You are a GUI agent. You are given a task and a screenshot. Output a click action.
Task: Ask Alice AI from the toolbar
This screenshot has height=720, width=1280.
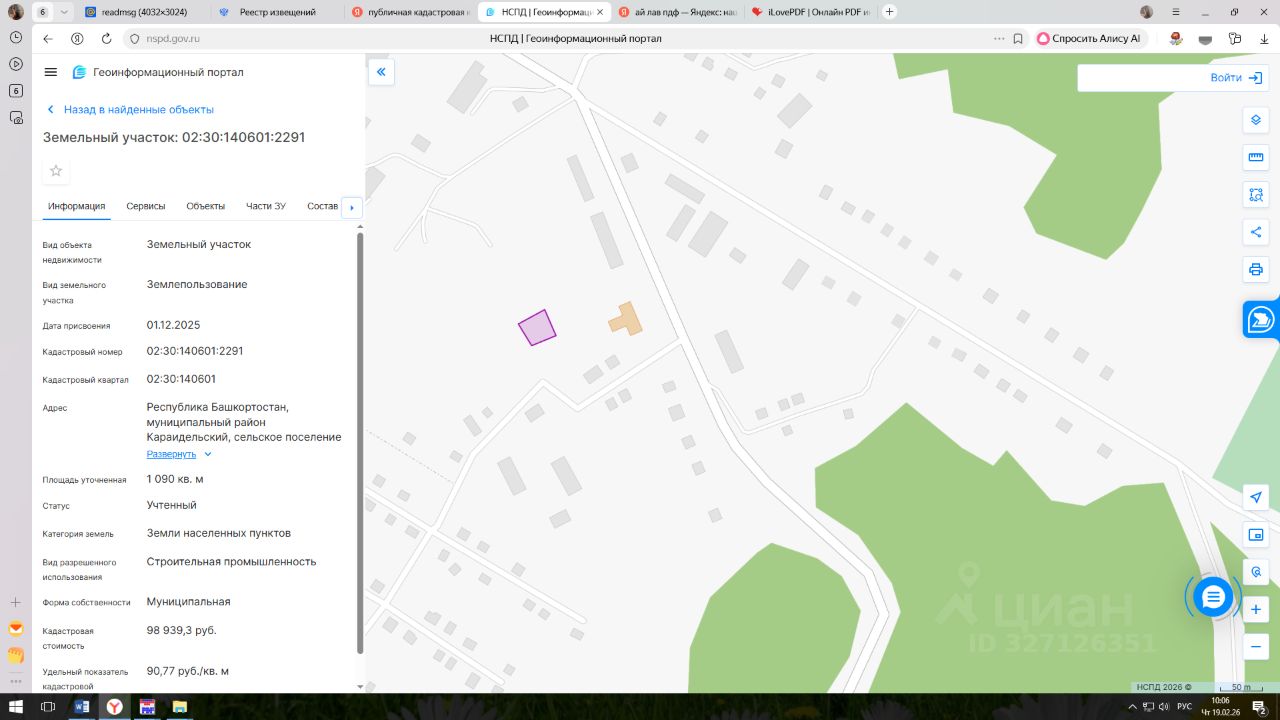pyautogui.click(x=1089, y=39)
